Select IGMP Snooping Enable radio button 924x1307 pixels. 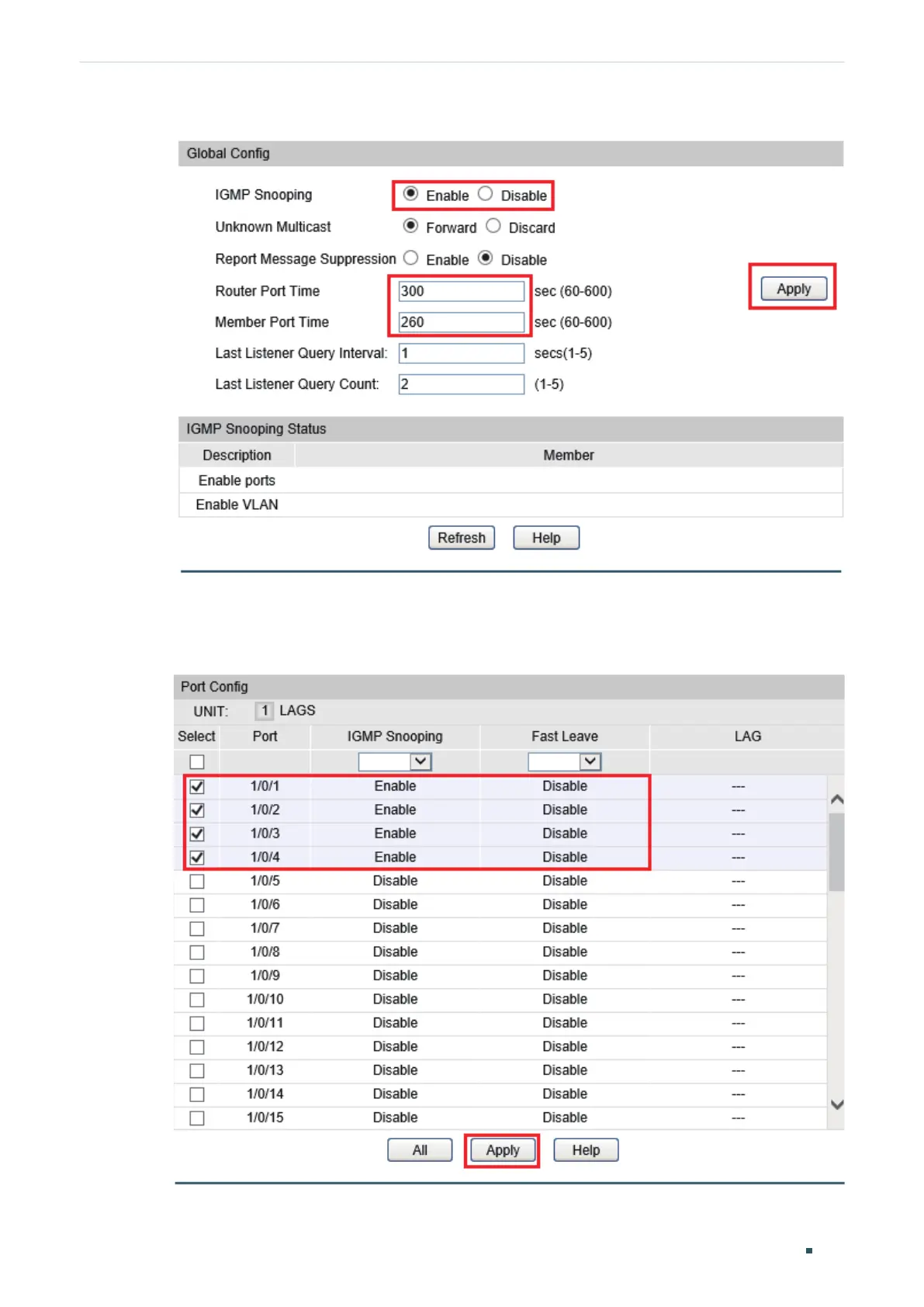(x=410, y=194)
